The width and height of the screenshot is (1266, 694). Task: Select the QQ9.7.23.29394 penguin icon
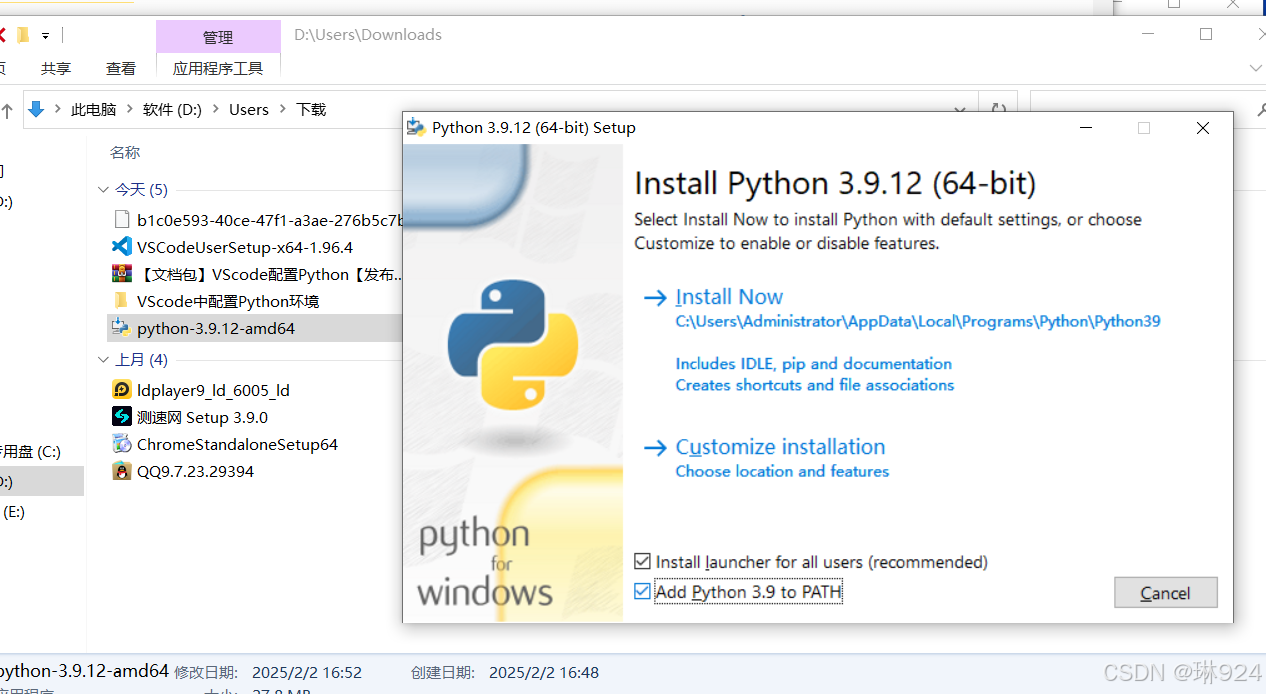121,471
